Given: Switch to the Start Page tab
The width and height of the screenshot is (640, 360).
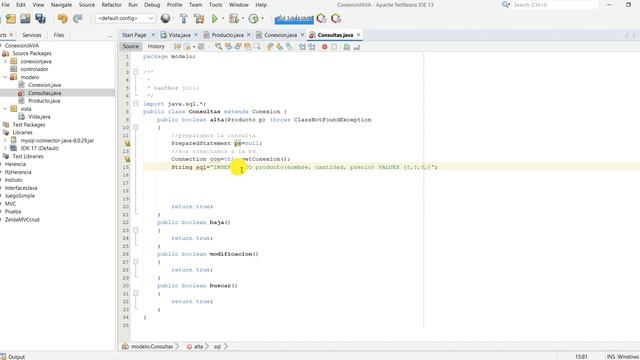Looking at the screenshot, I should click(x=134, y=35).
